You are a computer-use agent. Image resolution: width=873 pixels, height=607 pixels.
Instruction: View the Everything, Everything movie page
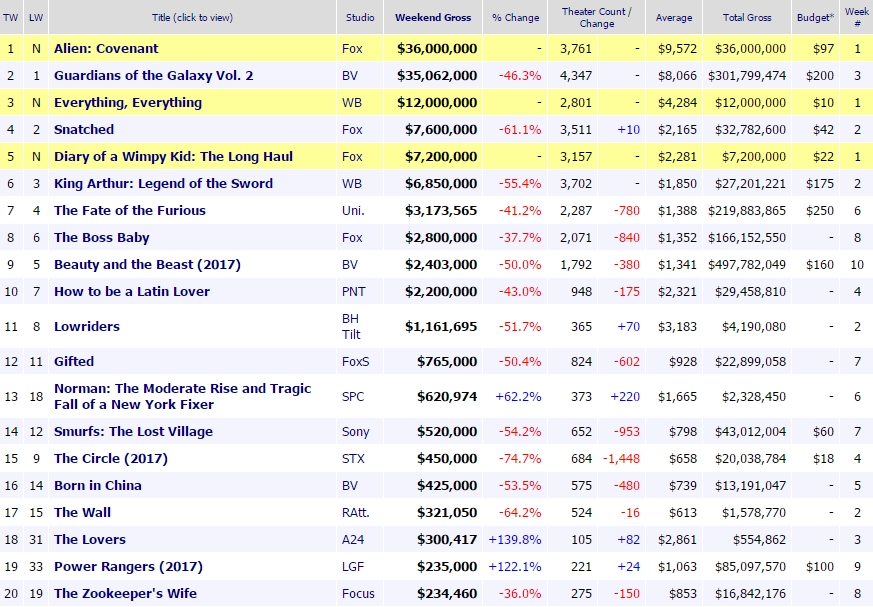click(x=127, y=102)
